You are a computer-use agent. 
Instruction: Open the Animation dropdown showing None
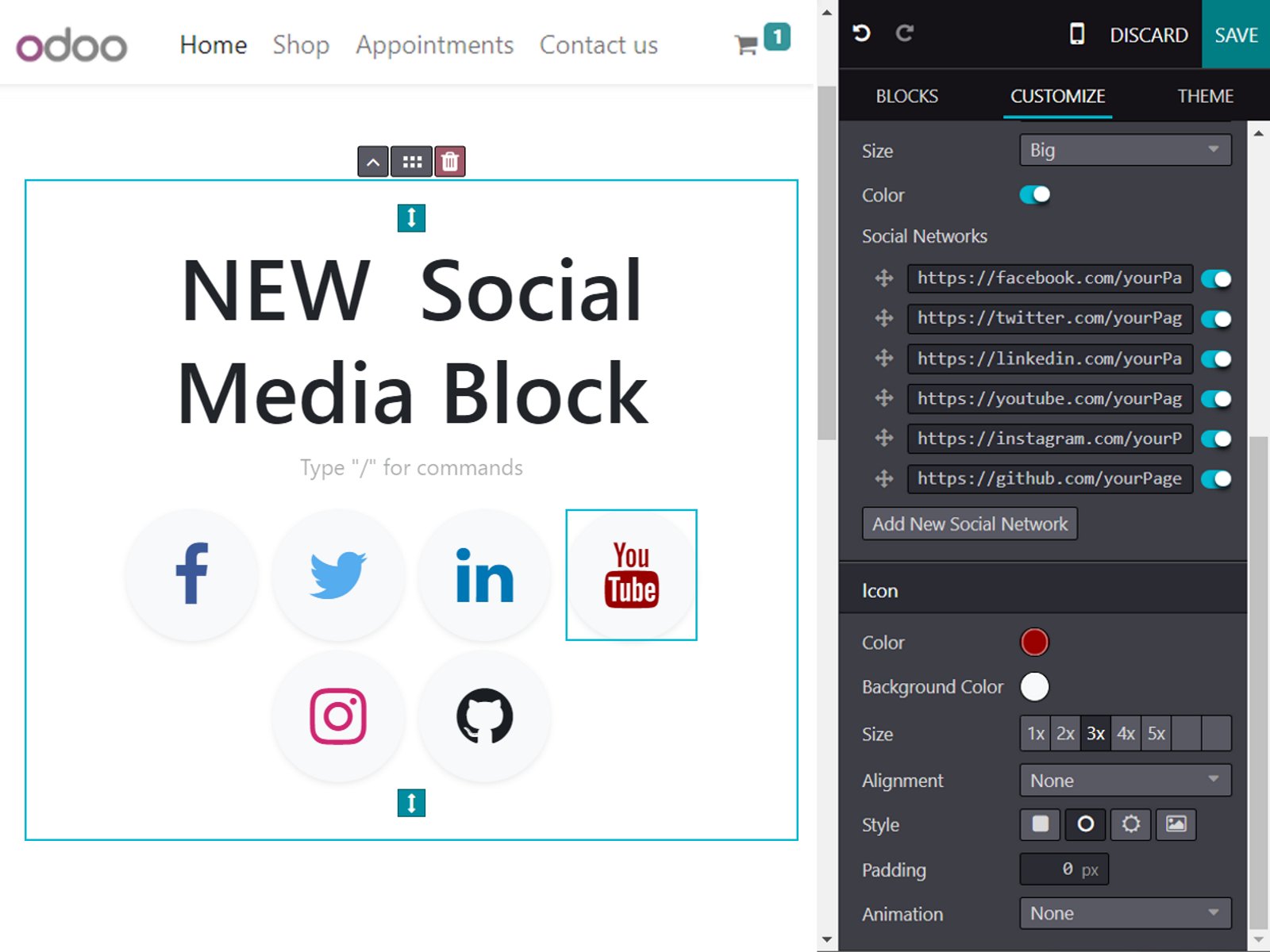[1124, 913]
